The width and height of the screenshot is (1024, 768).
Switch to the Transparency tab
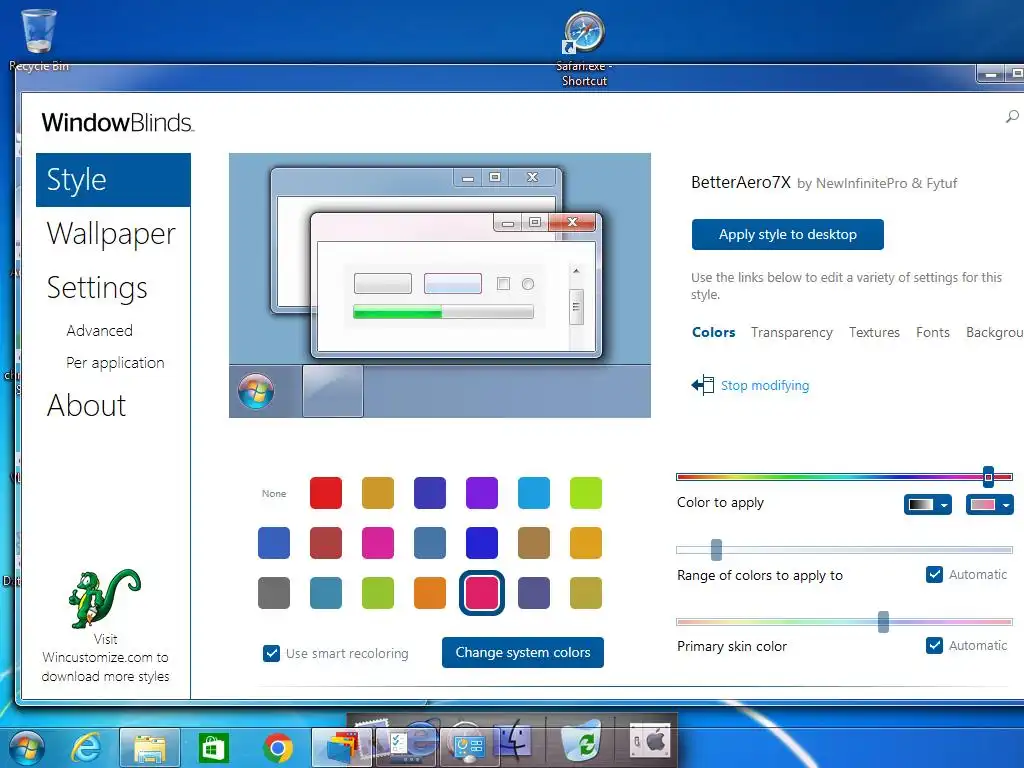pyautogui.click(x=792, y=332)
